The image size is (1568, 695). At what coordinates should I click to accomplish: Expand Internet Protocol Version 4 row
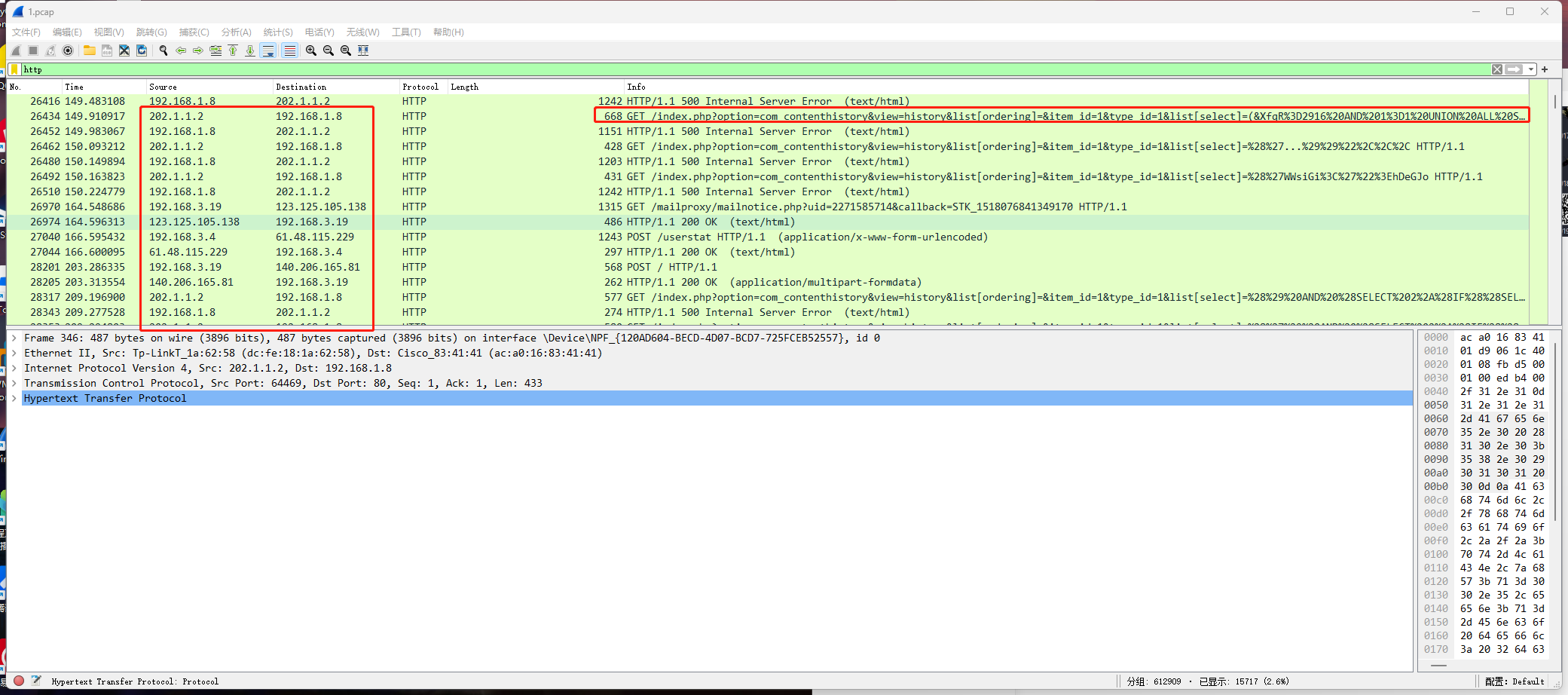[x=14, y=368]
